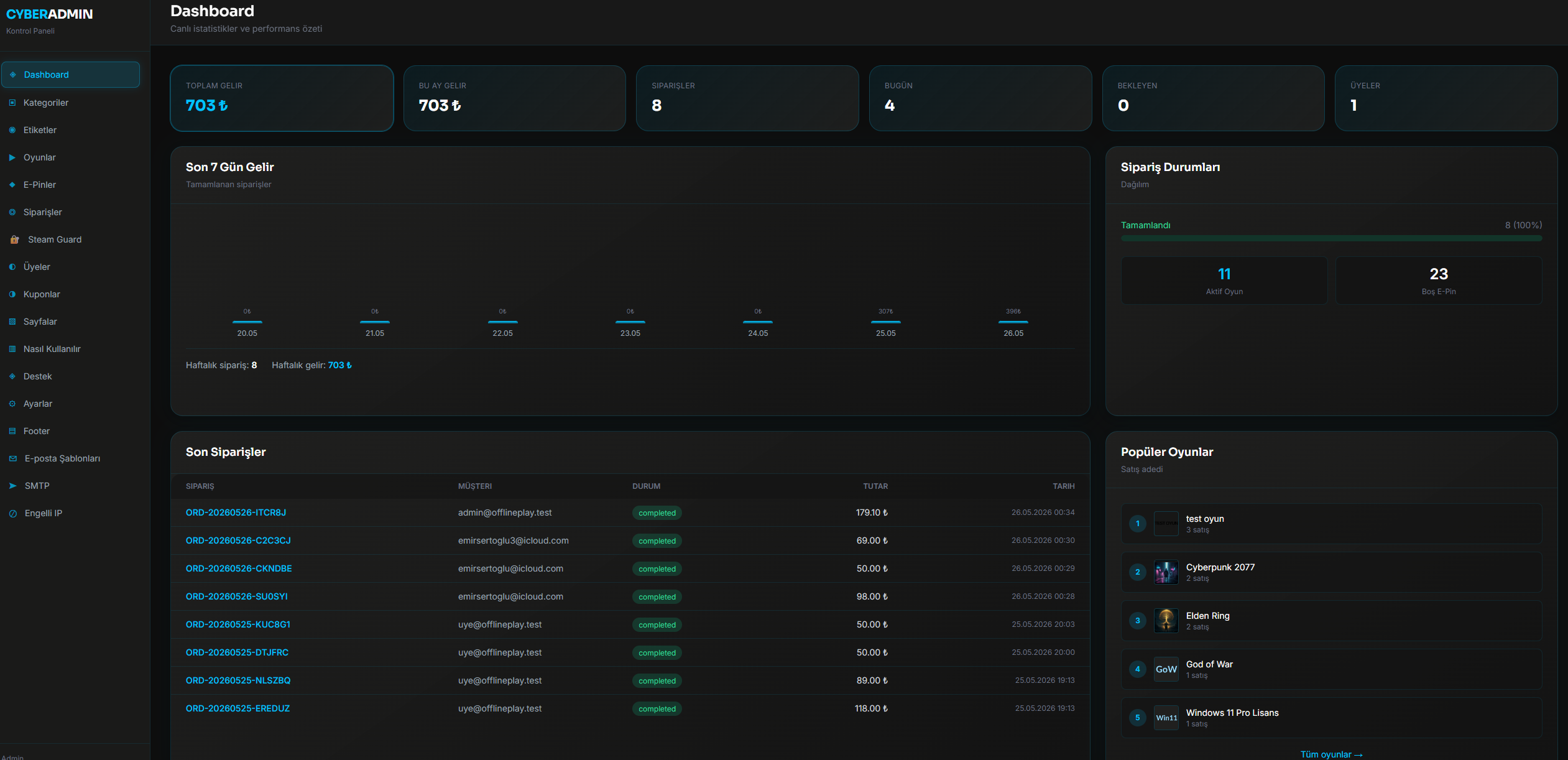Click the amount 179.10 ₺
This screenshot has height=760, width=1568.
tap(872, 512)
